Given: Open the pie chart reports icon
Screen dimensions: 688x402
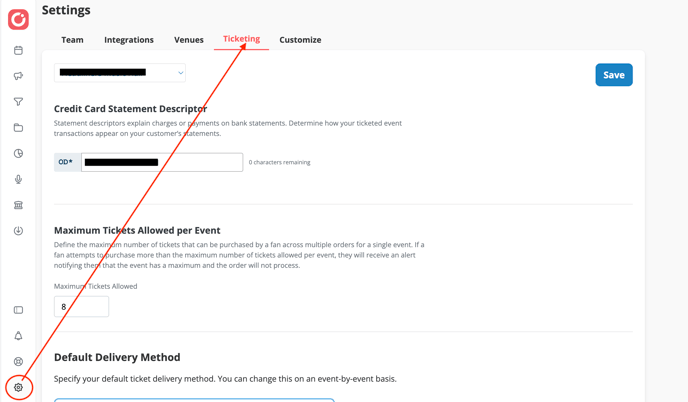Looking at the screenshot, I should tap(18, 154).
